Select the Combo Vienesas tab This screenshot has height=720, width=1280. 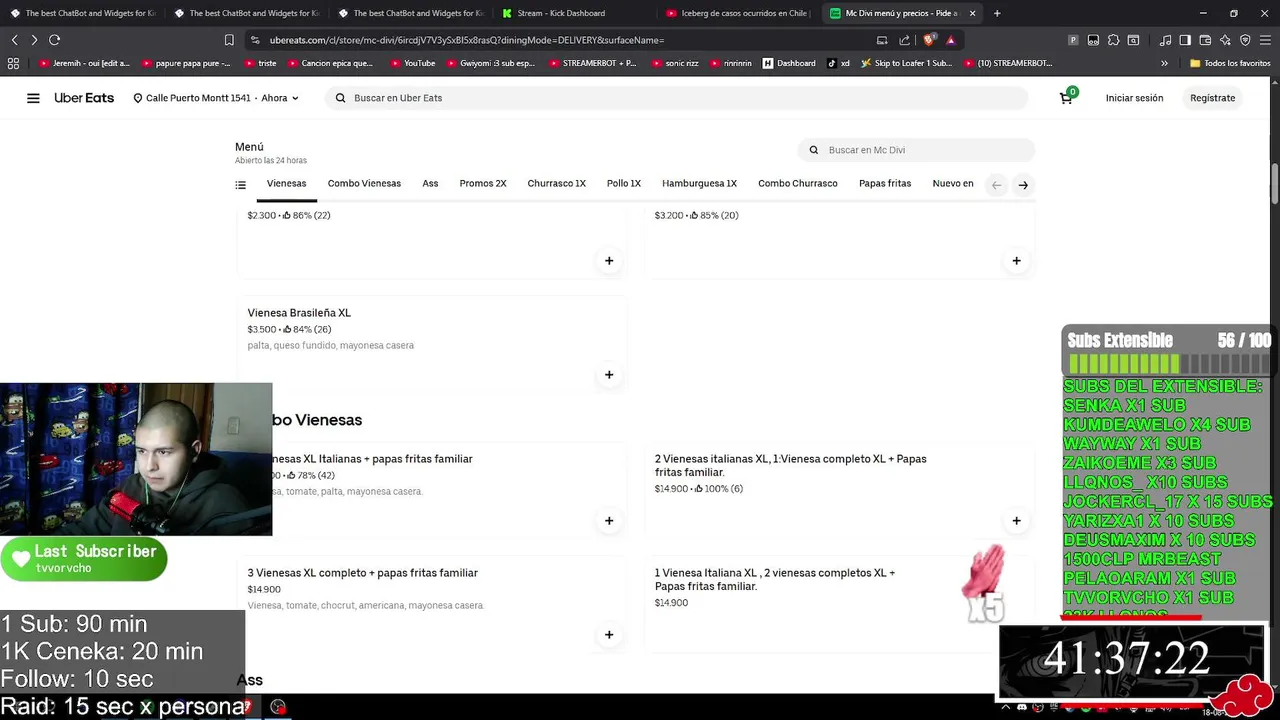click(364, 184)
